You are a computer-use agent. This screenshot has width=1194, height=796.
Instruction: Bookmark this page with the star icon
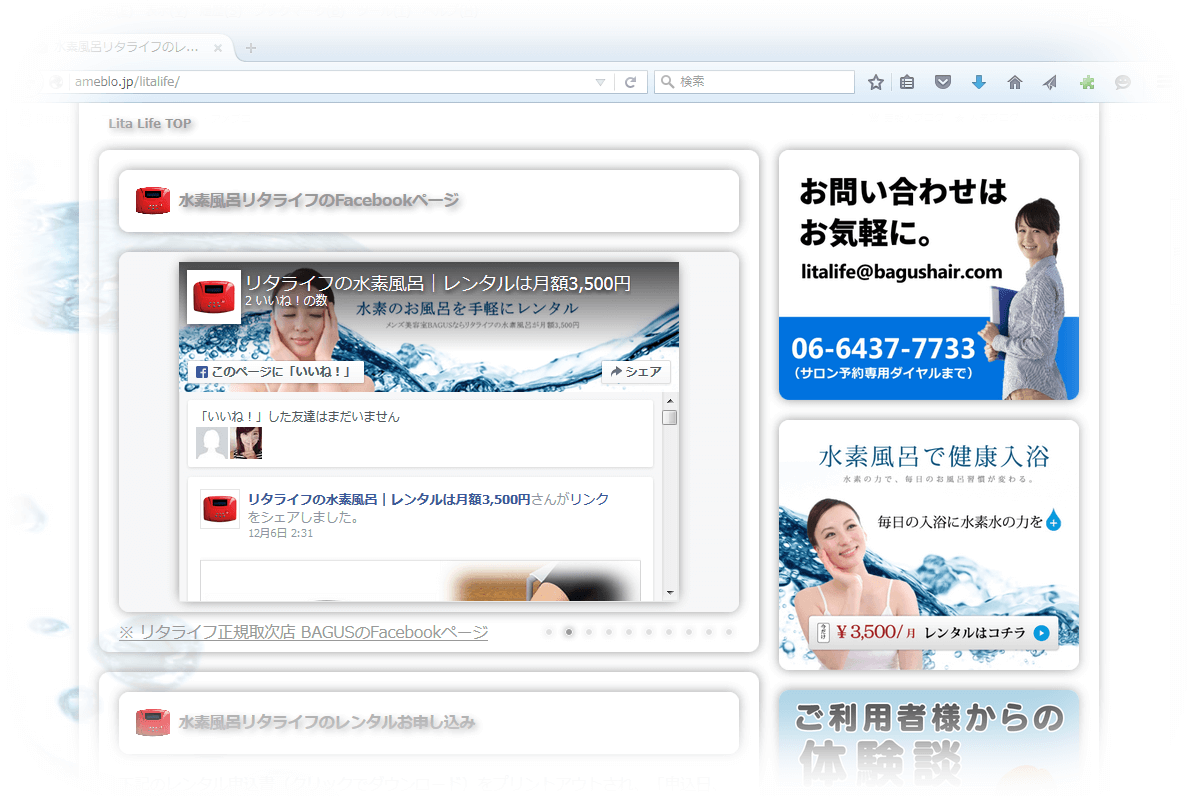coord(876,82)
